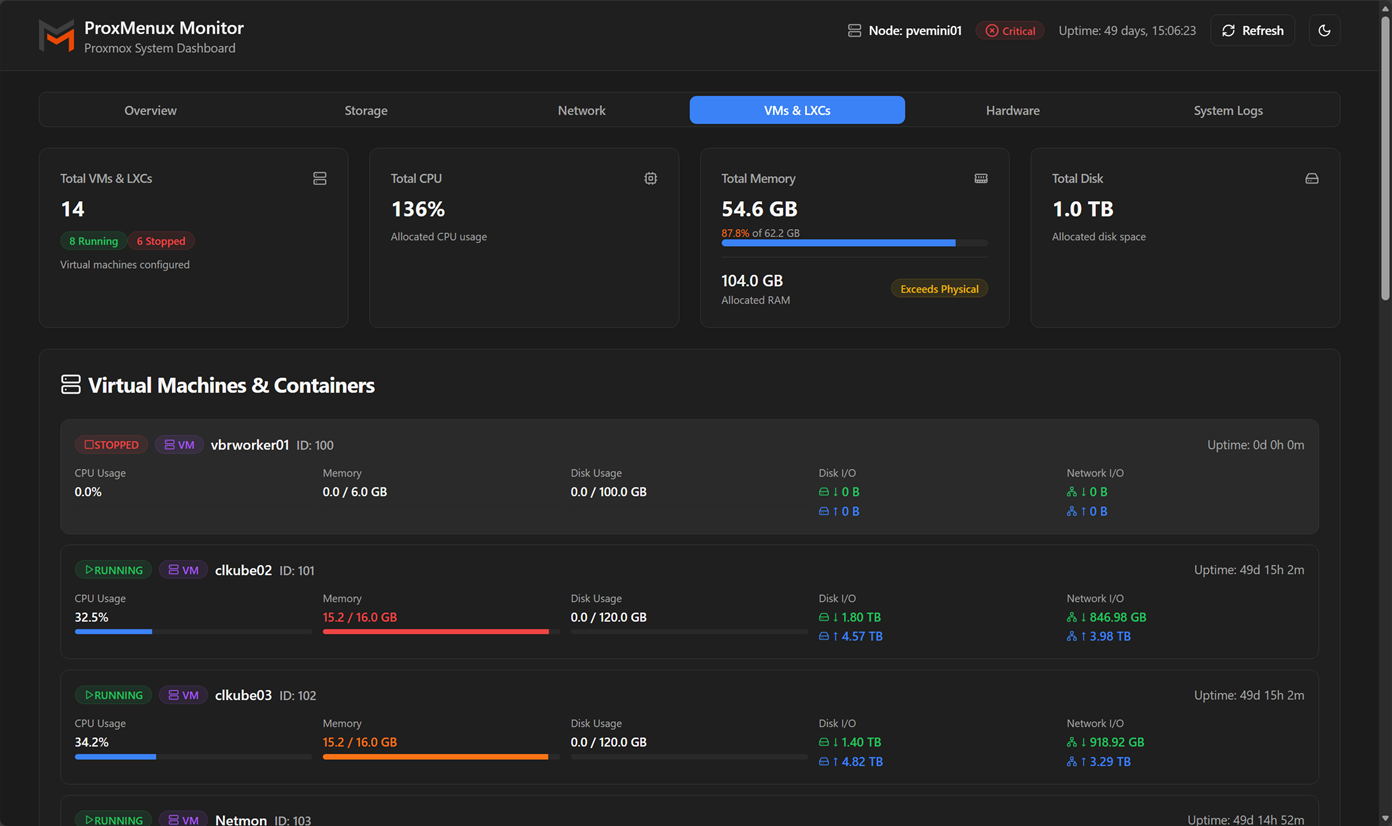
Task: Click the Total Memory usage progress bar
Action: [853, 243]
